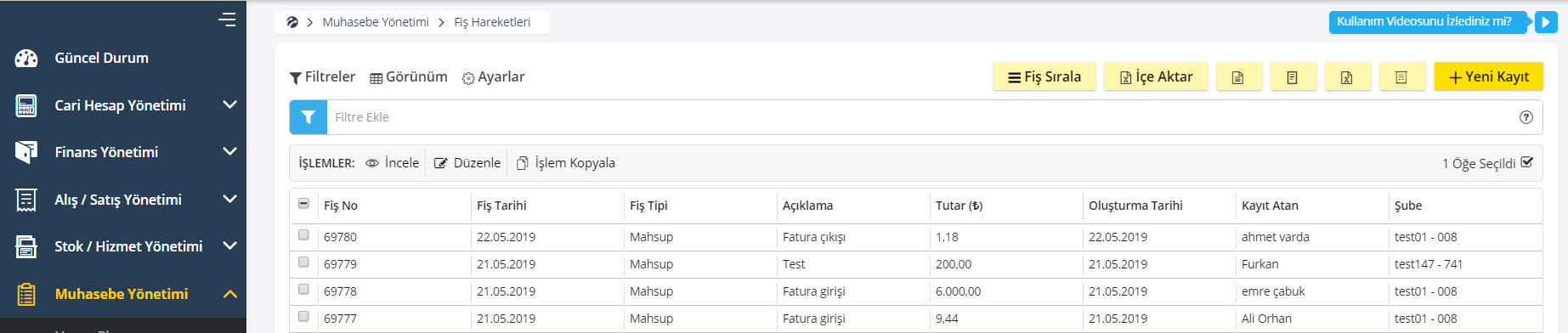Open Görünüm view options
1568x333 pixels.
click(409, 77)
